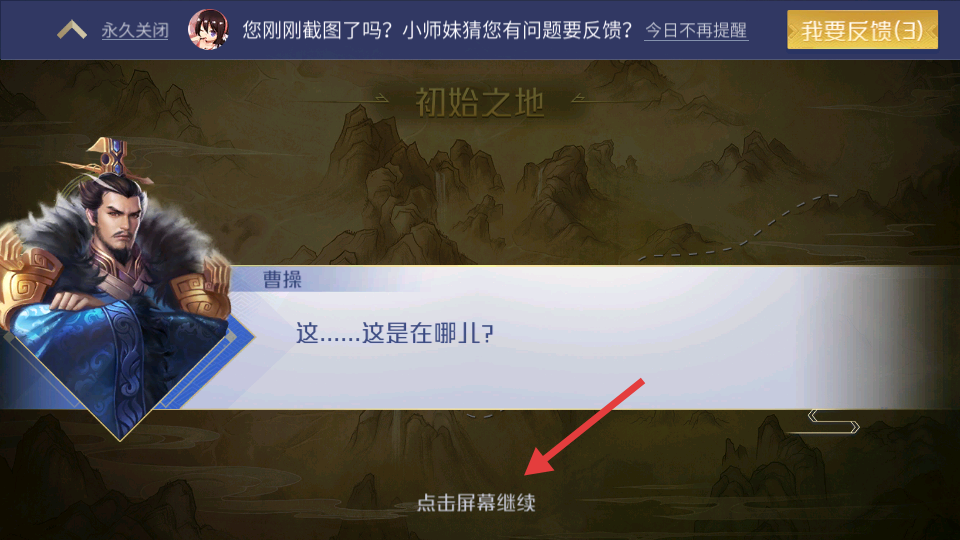This screenshot has height=540, width=960.
Task: Select 今日不再提醒 option
Action: (696, 31)
